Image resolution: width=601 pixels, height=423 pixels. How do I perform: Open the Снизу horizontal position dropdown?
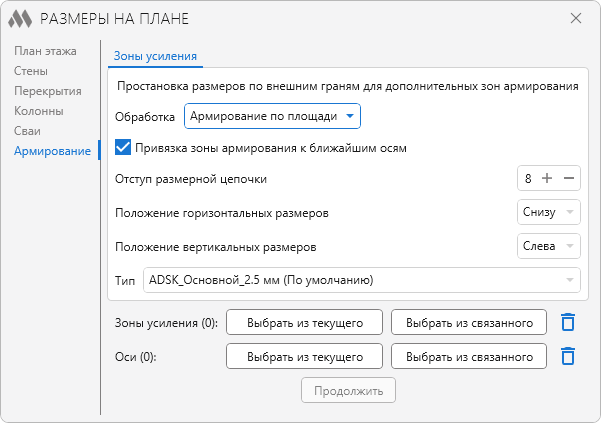click(548, 212)
